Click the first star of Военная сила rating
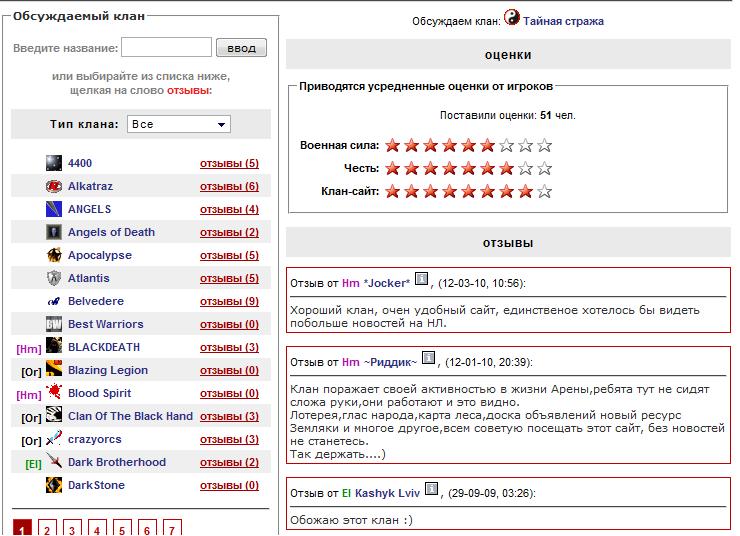This screenshot has width=740, height=536. pyautogui.click(x=392, y=145)
